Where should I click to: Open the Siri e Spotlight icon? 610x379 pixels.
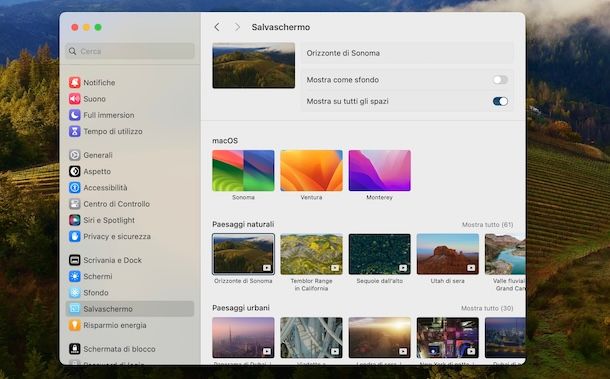pos(75,220)
